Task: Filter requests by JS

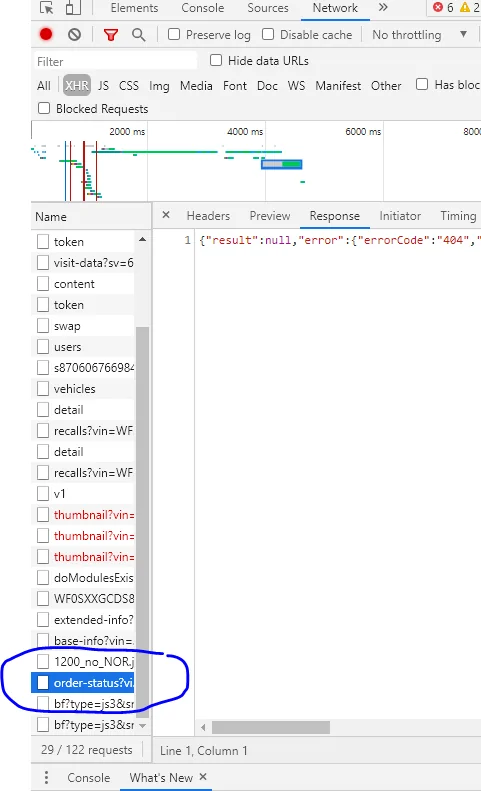Action: (103, 85)
